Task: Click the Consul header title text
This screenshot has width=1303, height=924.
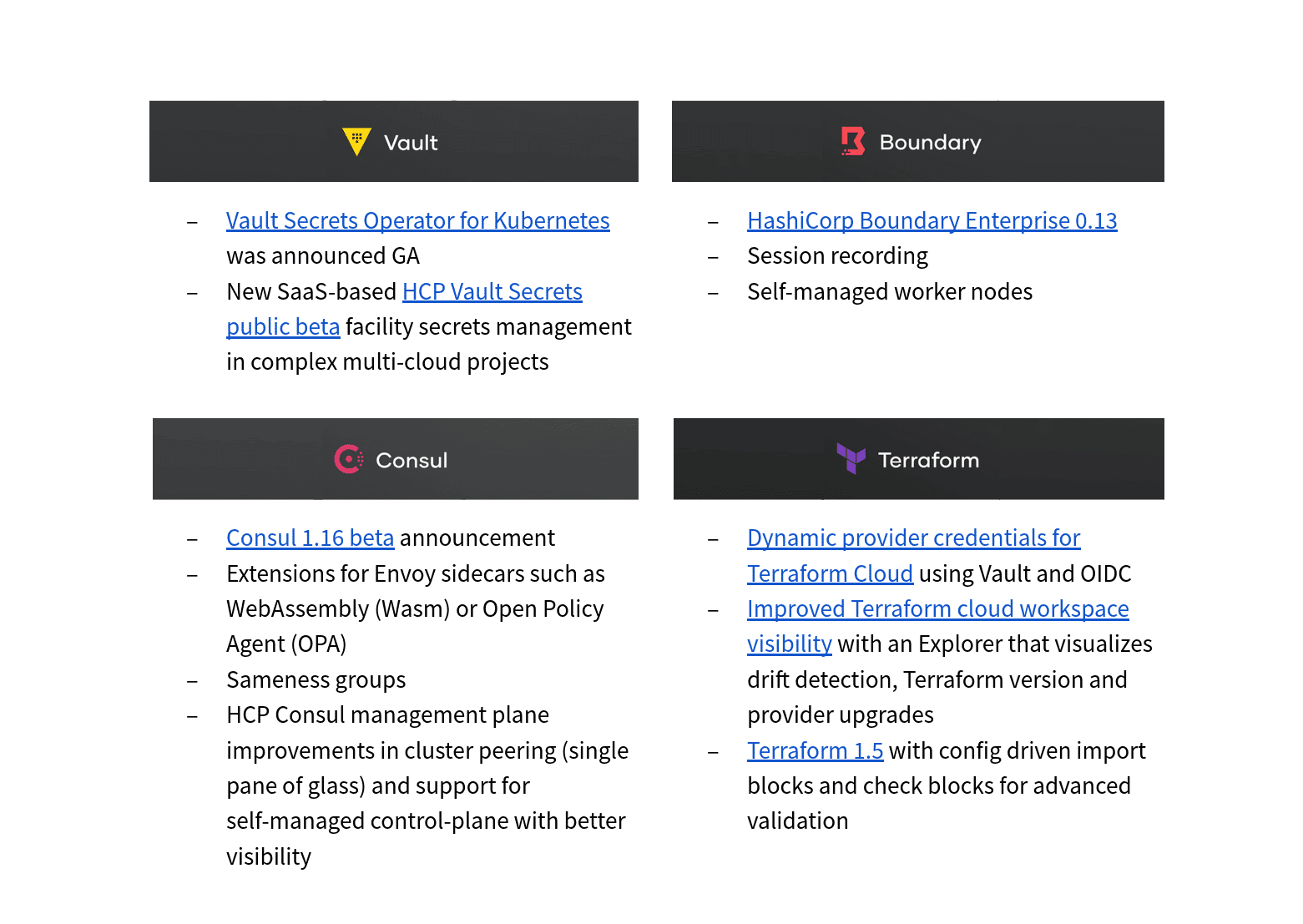Action: [x=412, y=461]
